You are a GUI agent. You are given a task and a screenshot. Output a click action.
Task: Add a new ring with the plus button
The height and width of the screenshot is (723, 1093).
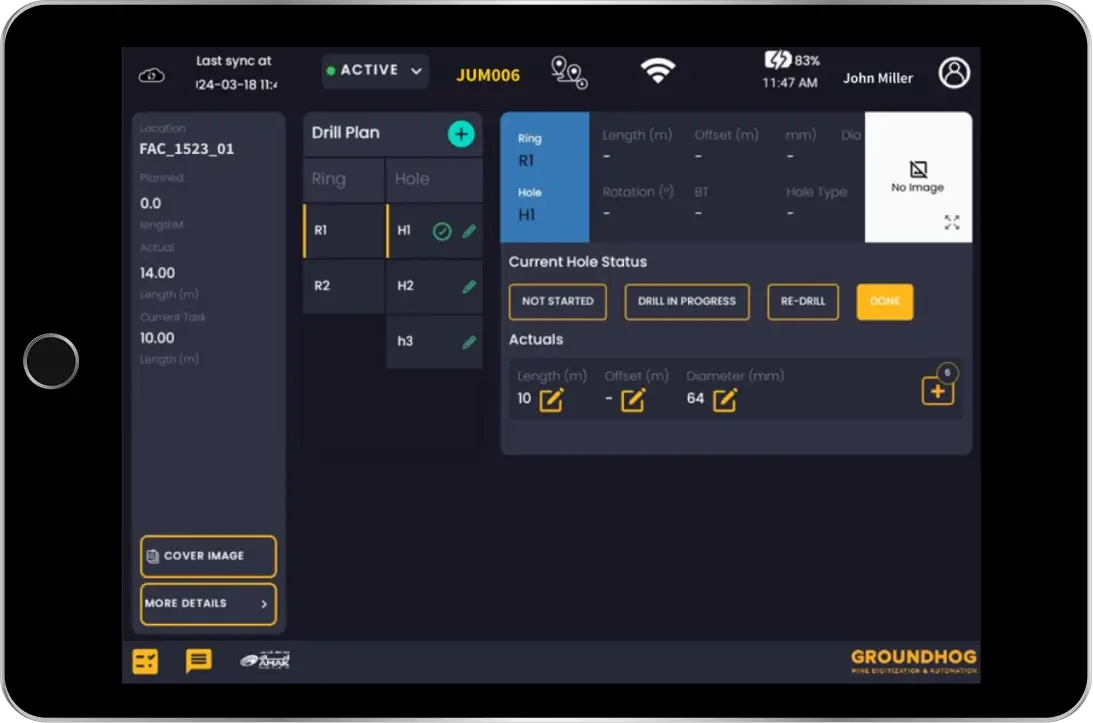tap(459, 133)
